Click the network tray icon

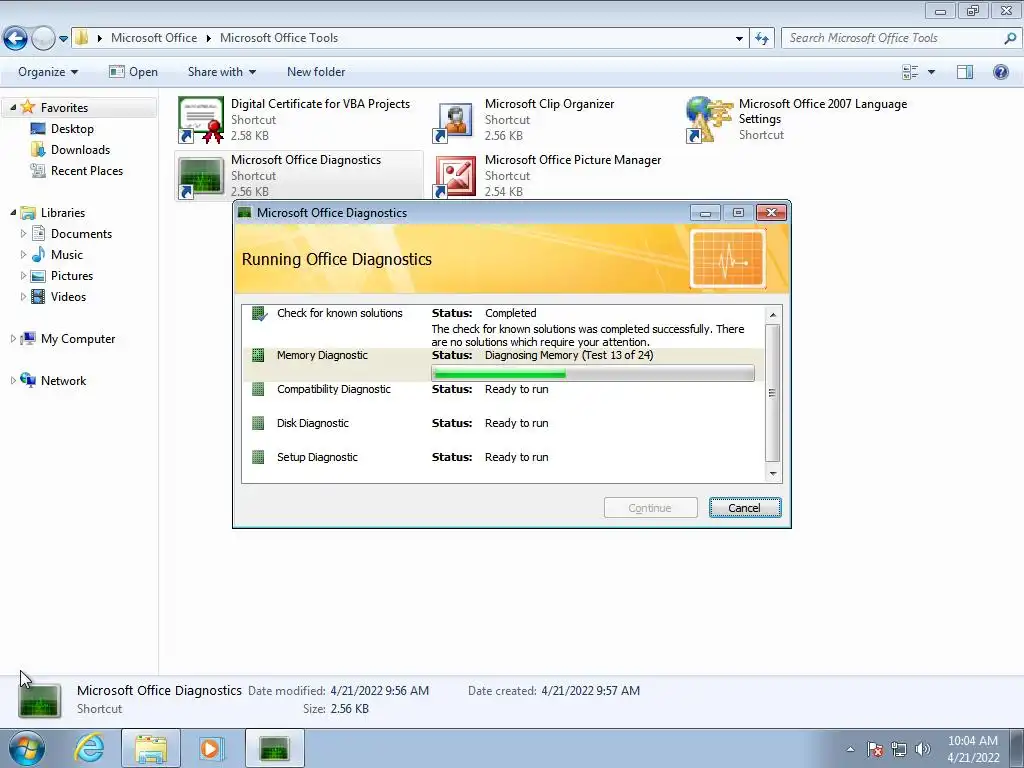point(899,749)
